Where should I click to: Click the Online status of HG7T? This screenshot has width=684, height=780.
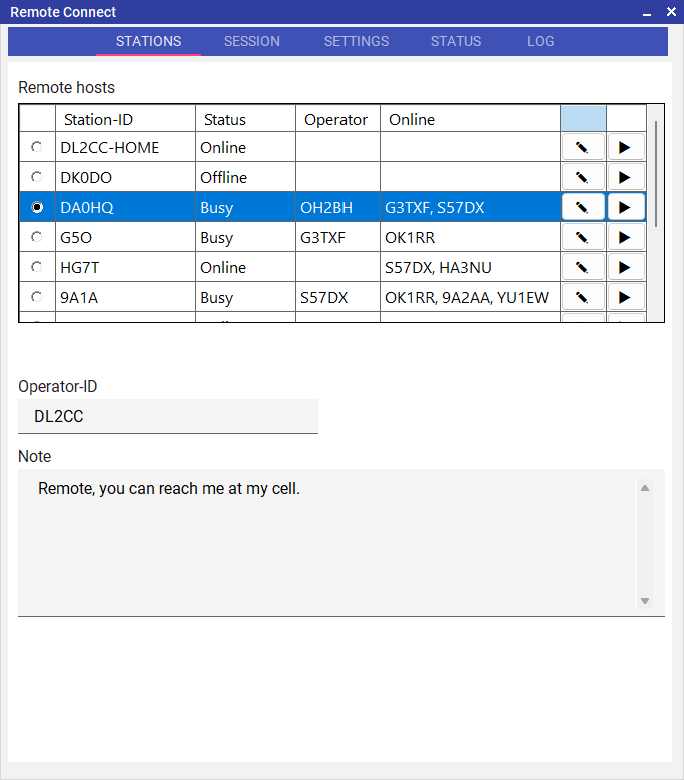click(x=246, y=267)
